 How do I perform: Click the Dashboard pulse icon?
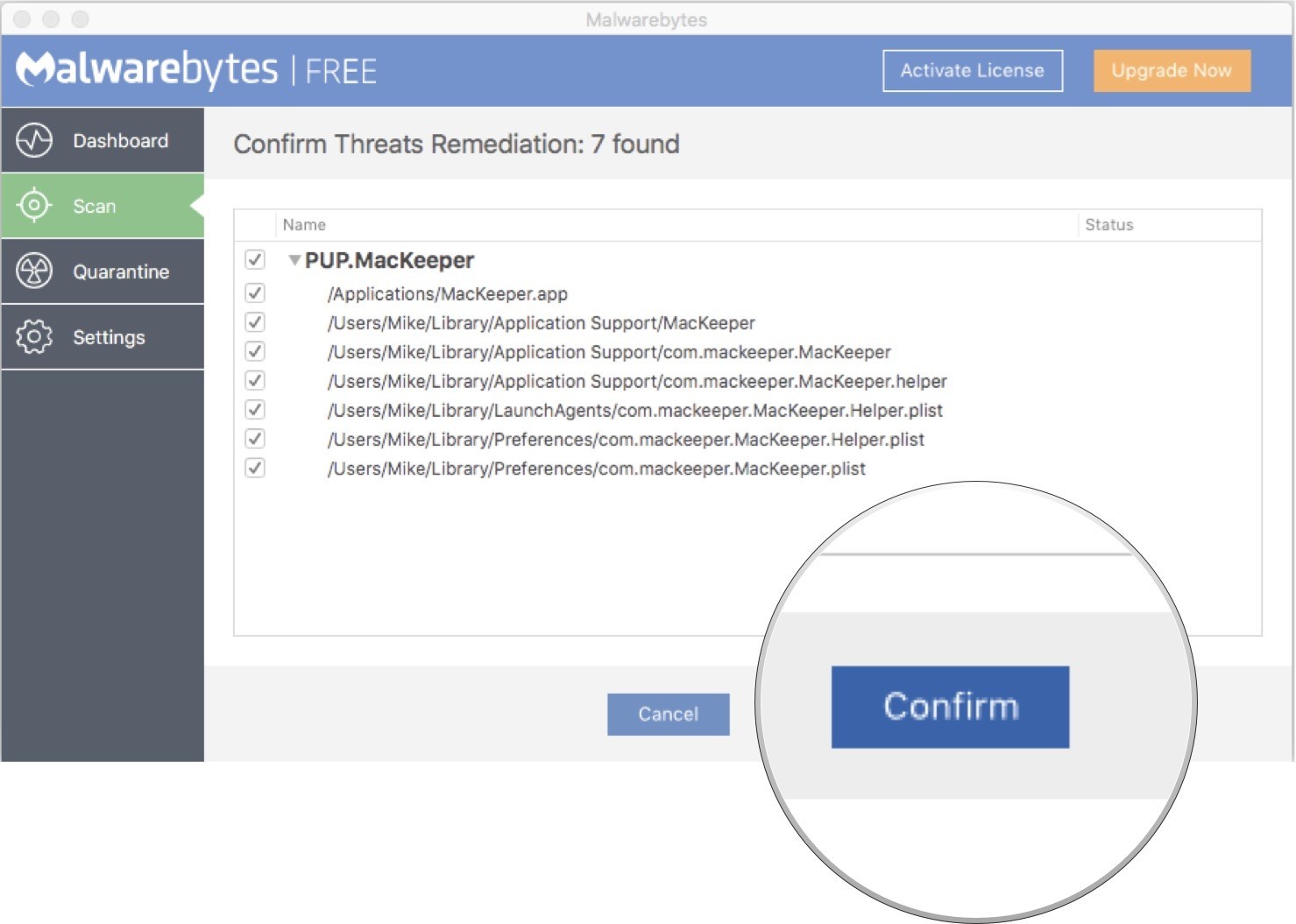pos(34,140)
